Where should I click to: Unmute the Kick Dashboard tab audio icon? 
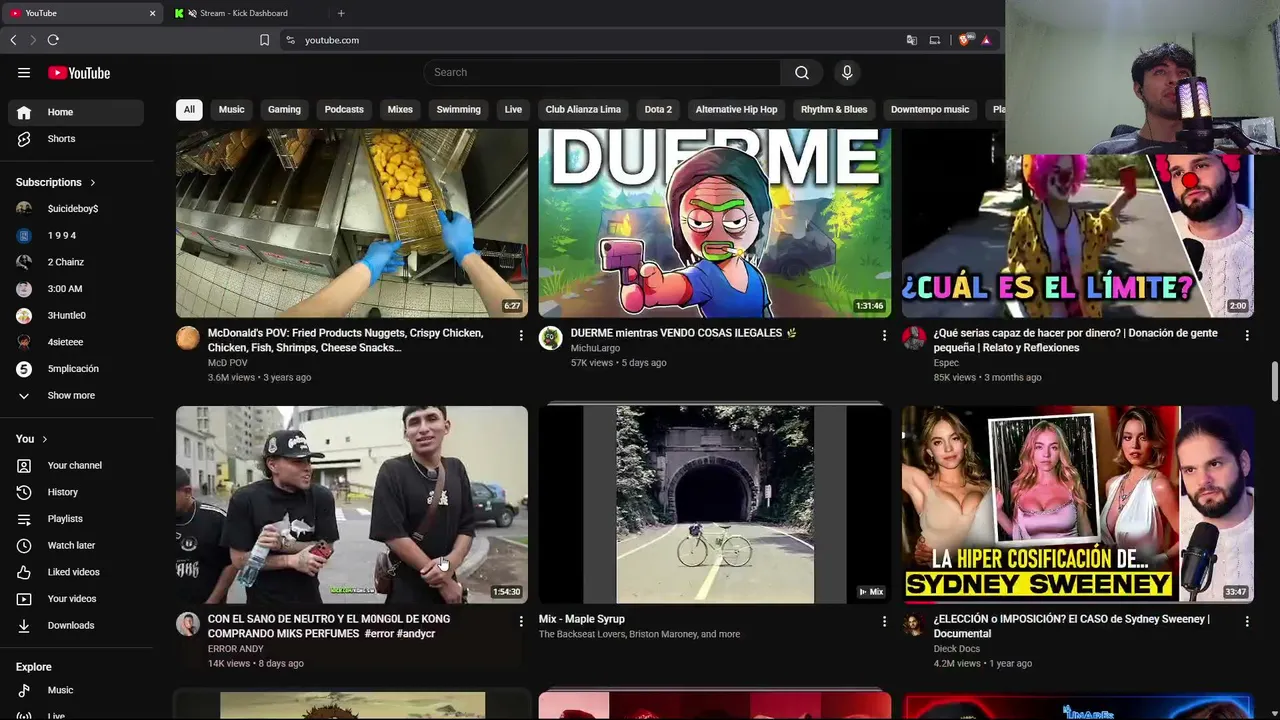click(192, 13)
